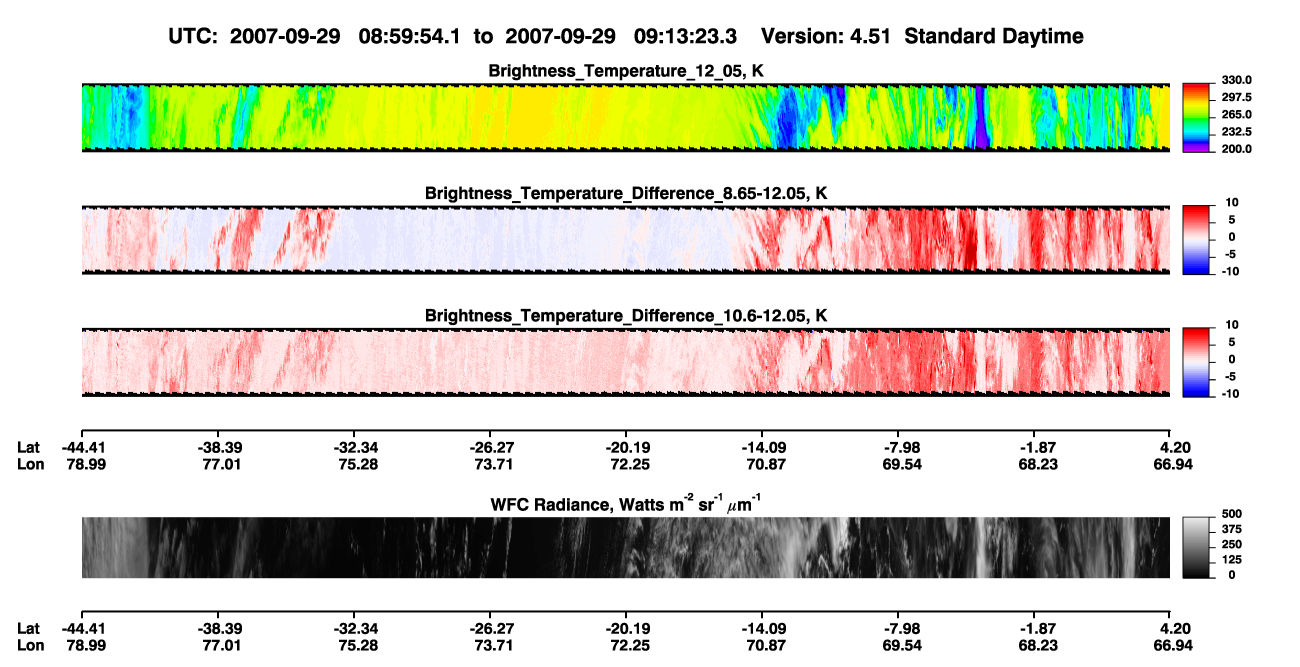
Task: Click latitude -26.27 under the 10.6-12.05 panel
Action: (x=489, y=447)
